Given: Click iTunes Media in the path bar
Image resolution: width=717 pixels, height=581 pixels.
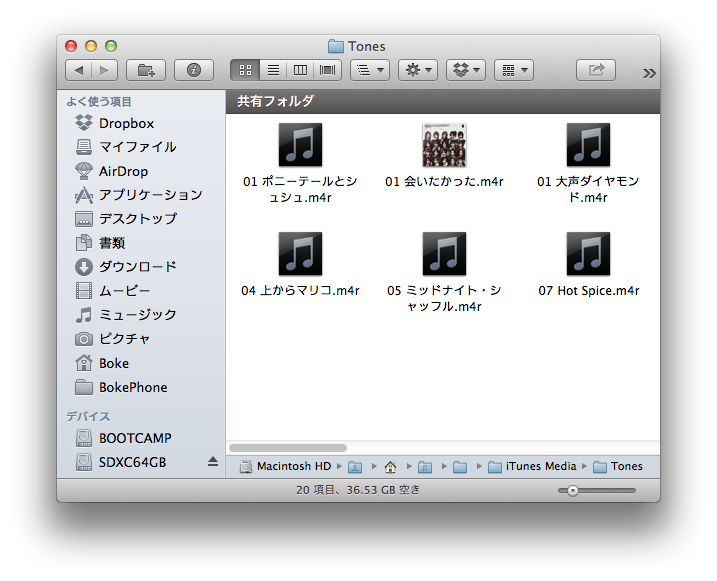Looking at the screenshot, I should coord(533,466).
